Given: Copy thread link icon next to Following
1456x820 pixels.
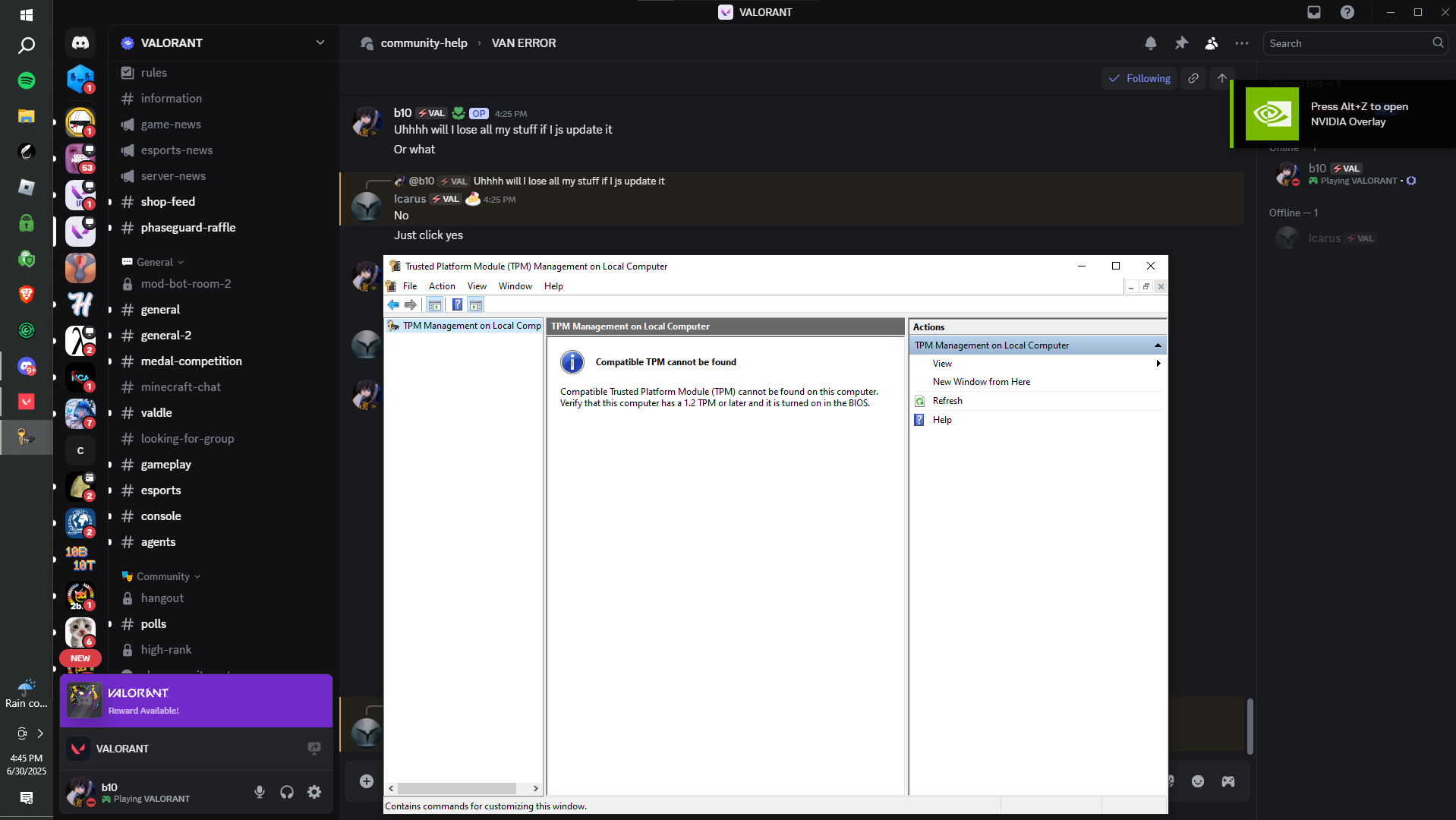Looking at the screenshot, I should (x=1193, y=78).
